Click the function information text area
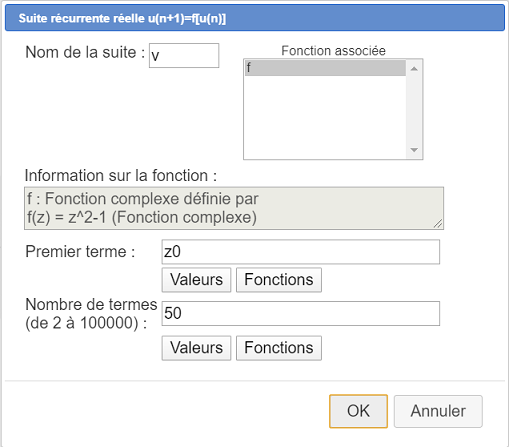This screenshot has width=509, height=447. point(234,208)
